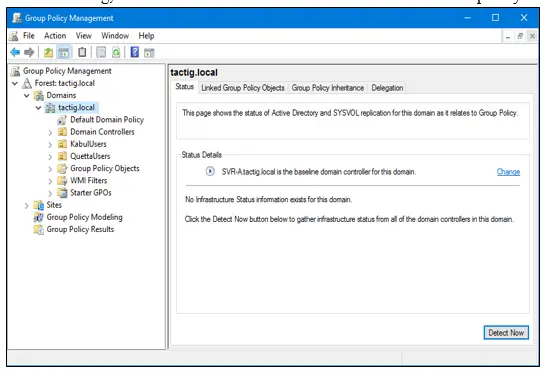Screen dimensions: 546x371
Task: Click the Starter GPOs folder icon
Action: pos(62,193)
